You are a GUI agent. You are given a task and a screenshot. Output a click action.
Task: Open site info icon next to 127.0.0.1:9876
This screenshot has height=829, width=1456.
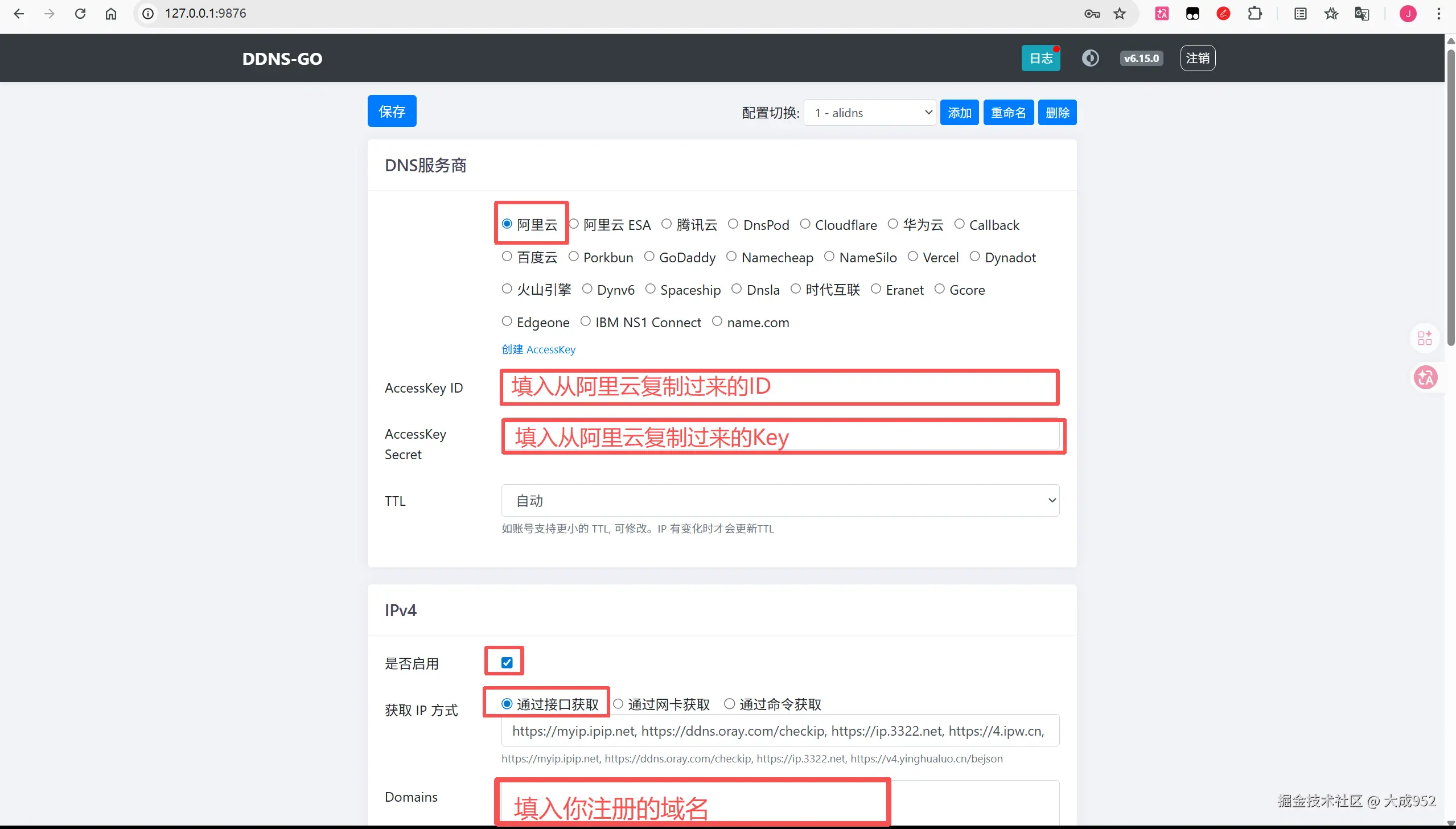[147, 13]
